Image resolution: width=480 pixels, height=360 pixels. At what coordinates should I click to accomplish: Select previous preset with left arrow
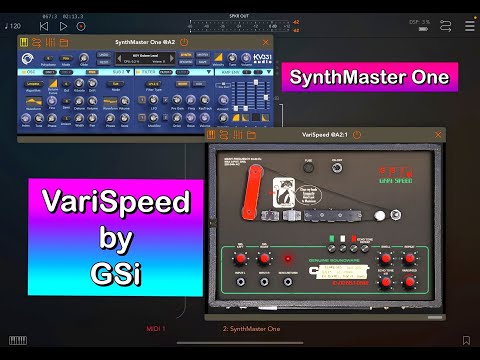(x=119, y=59)
